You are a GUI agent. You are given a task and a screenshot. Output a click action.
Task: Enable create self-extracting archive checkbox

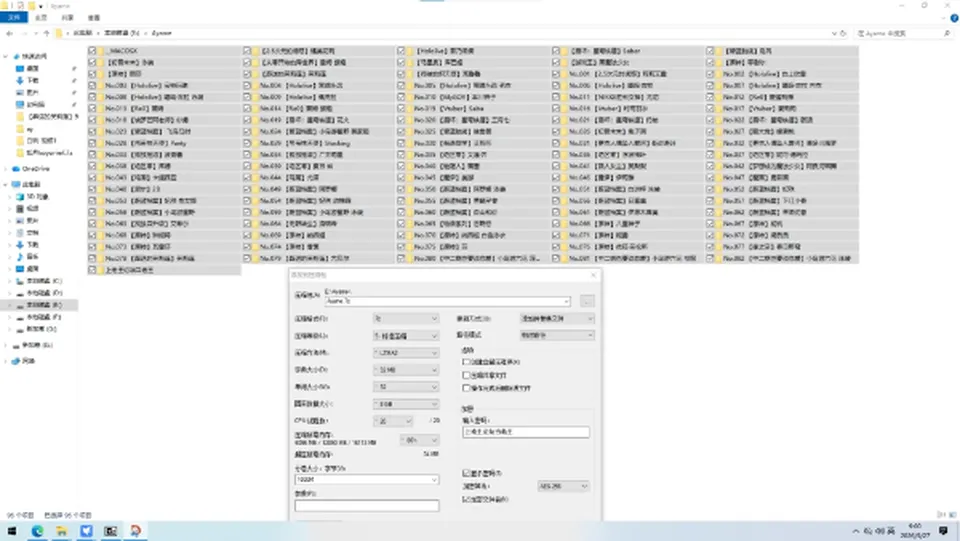click(x=466, y=362)
